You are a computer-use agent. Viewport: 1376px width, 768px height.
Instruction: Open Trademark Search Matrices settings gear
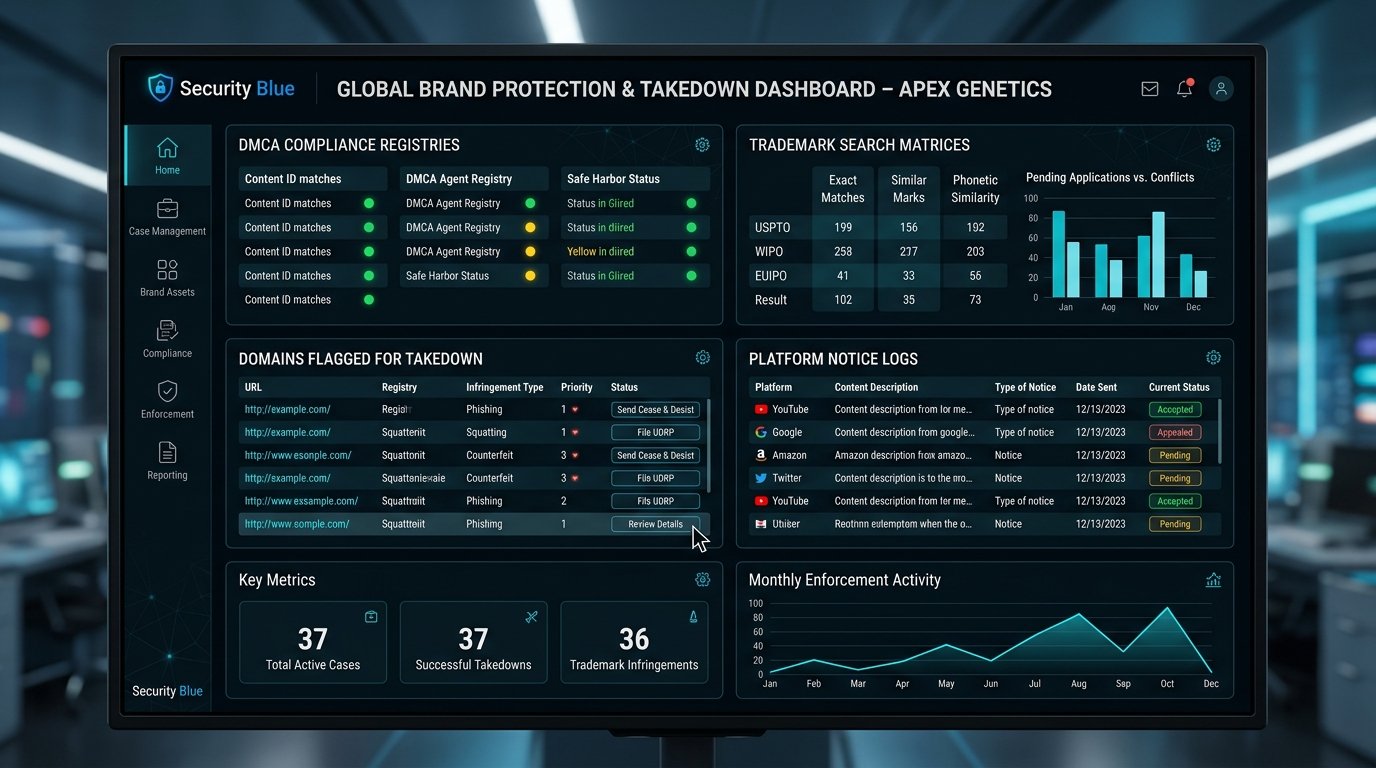(x=1213, y=145)
